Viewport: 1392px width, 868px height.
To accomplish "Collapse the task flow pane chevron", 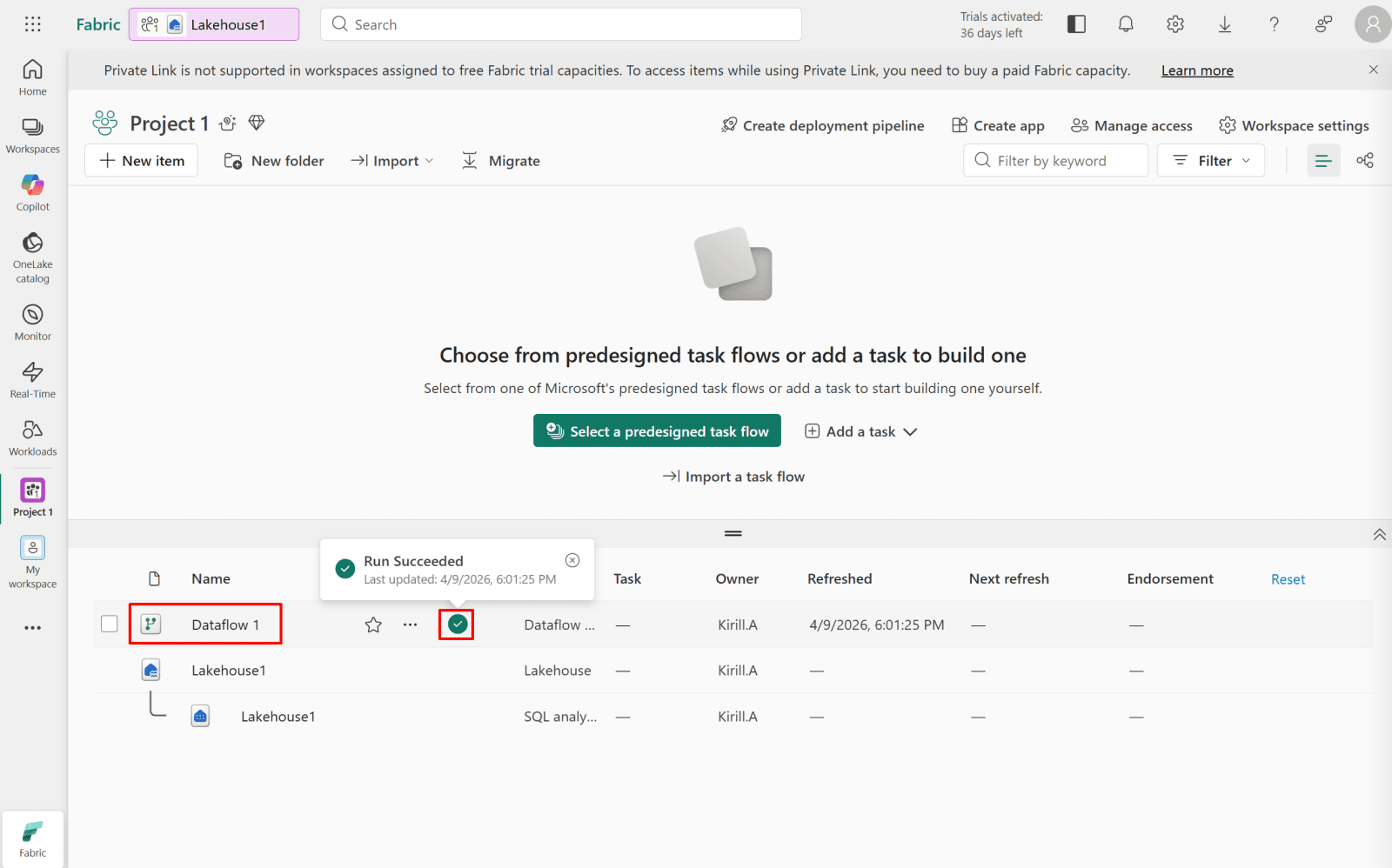I will [1379, 535].
